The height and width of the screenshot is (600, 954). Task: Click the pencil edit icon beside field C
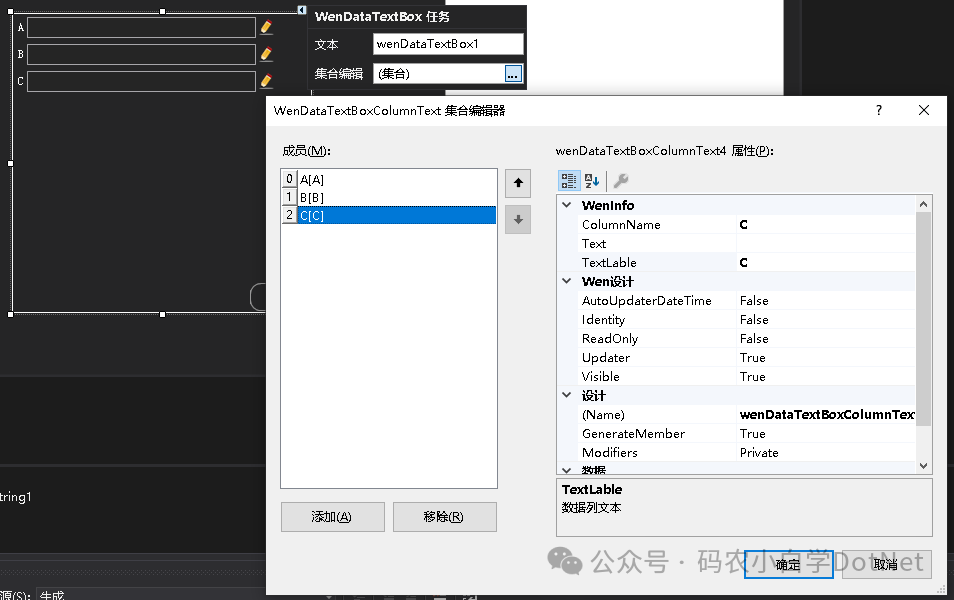[266, 82]
